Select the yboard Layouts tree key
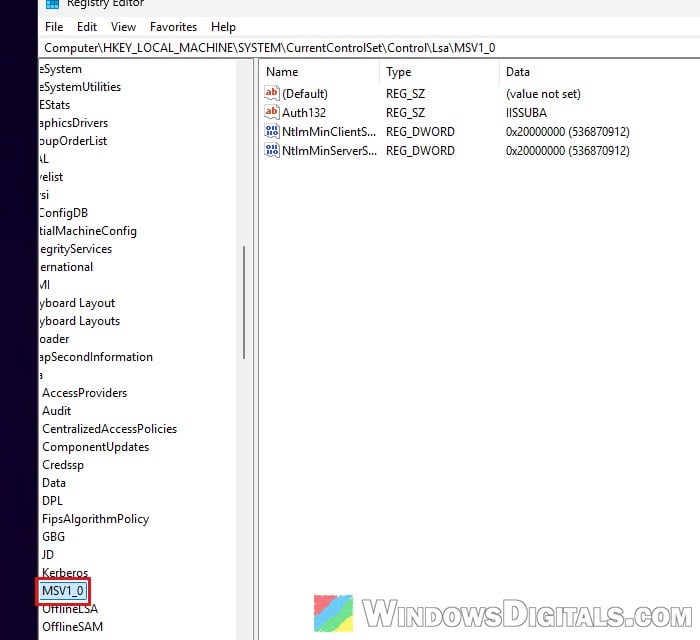Viewport: 700px width, 640px height. click(79, 321)
